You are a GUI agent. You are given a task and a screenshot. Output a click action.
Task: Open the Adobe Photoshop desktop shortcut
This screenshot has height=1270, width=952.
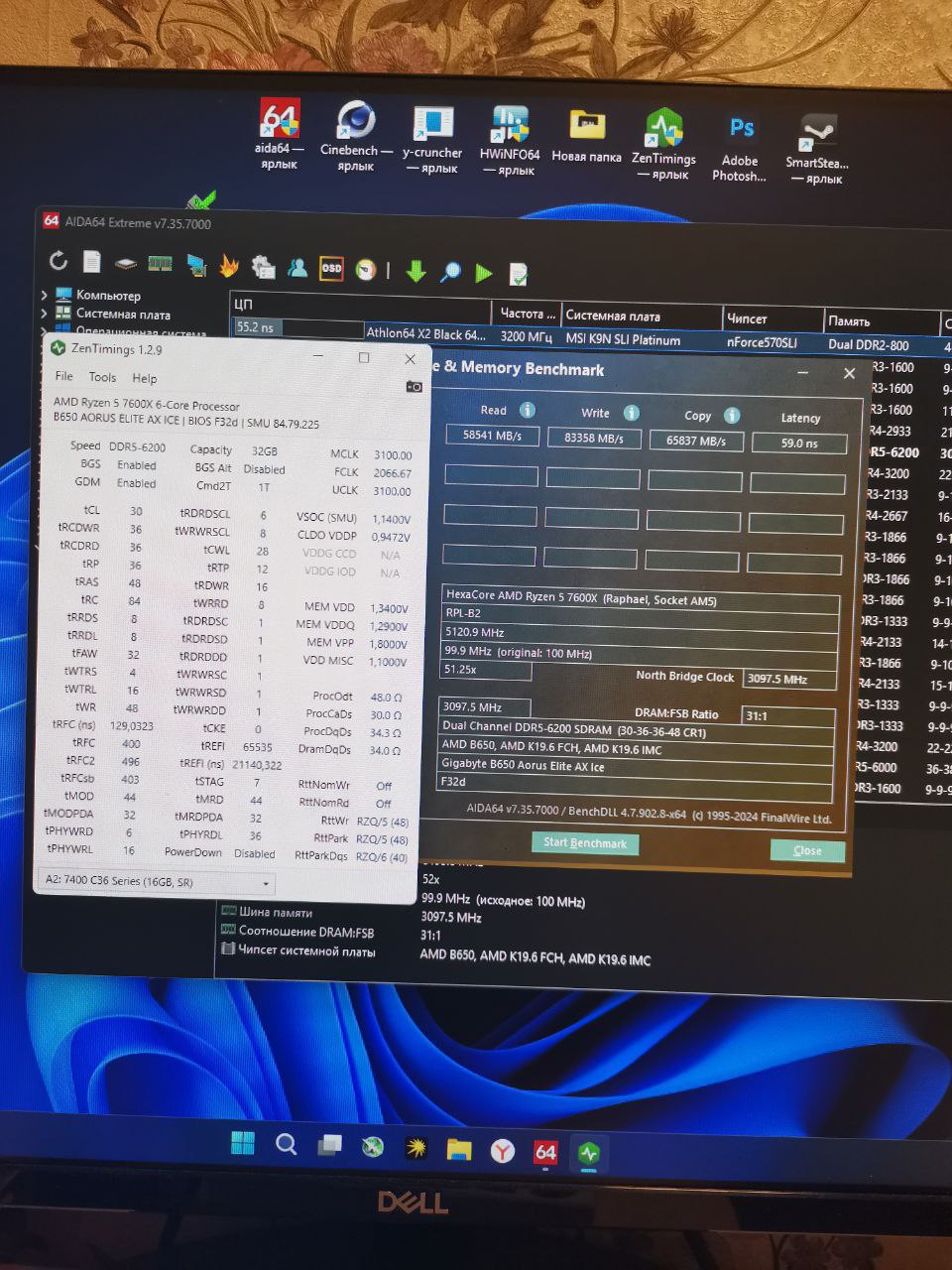[740, 149]
